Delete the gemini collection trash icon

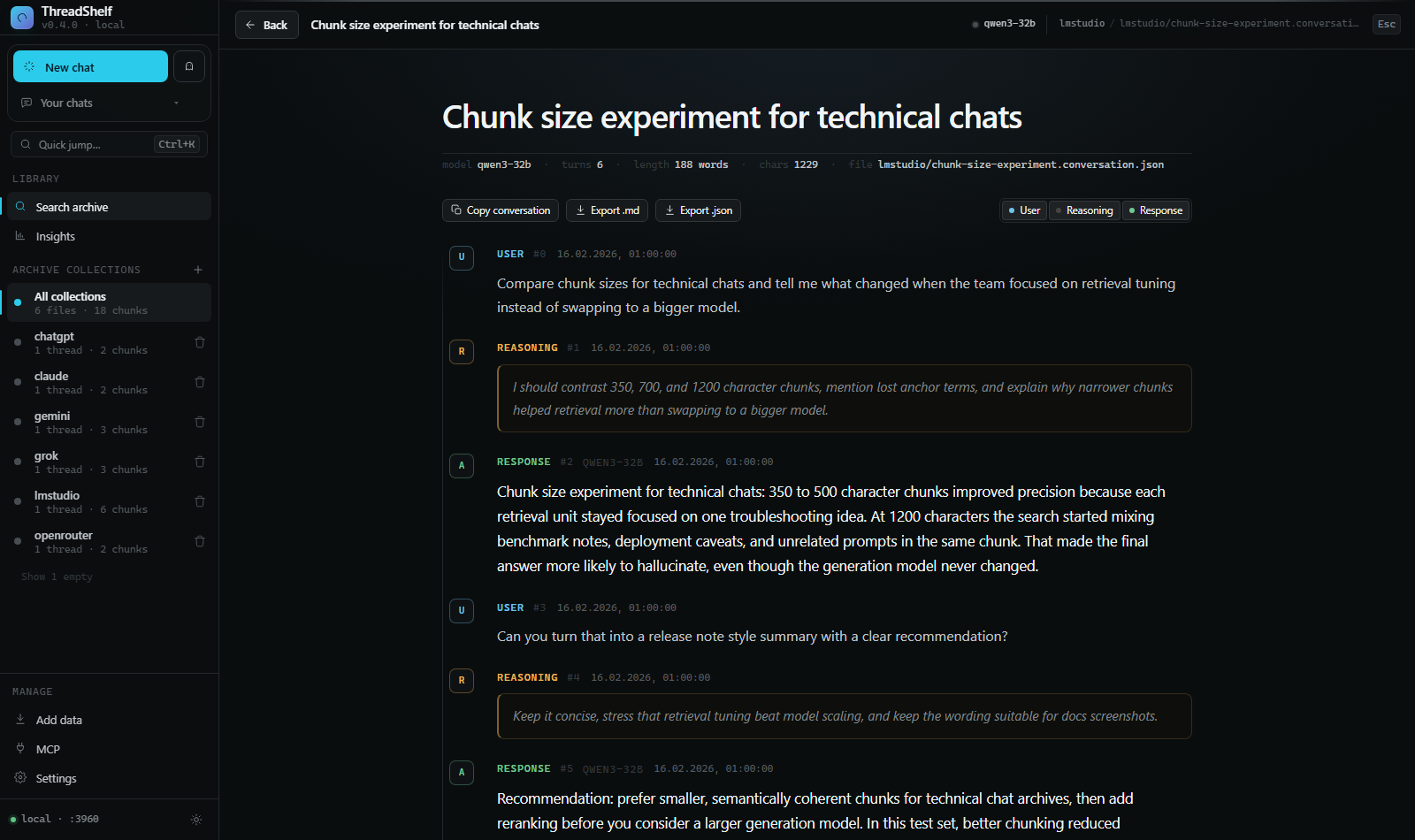pyautogui.click(x=200, y=422)
